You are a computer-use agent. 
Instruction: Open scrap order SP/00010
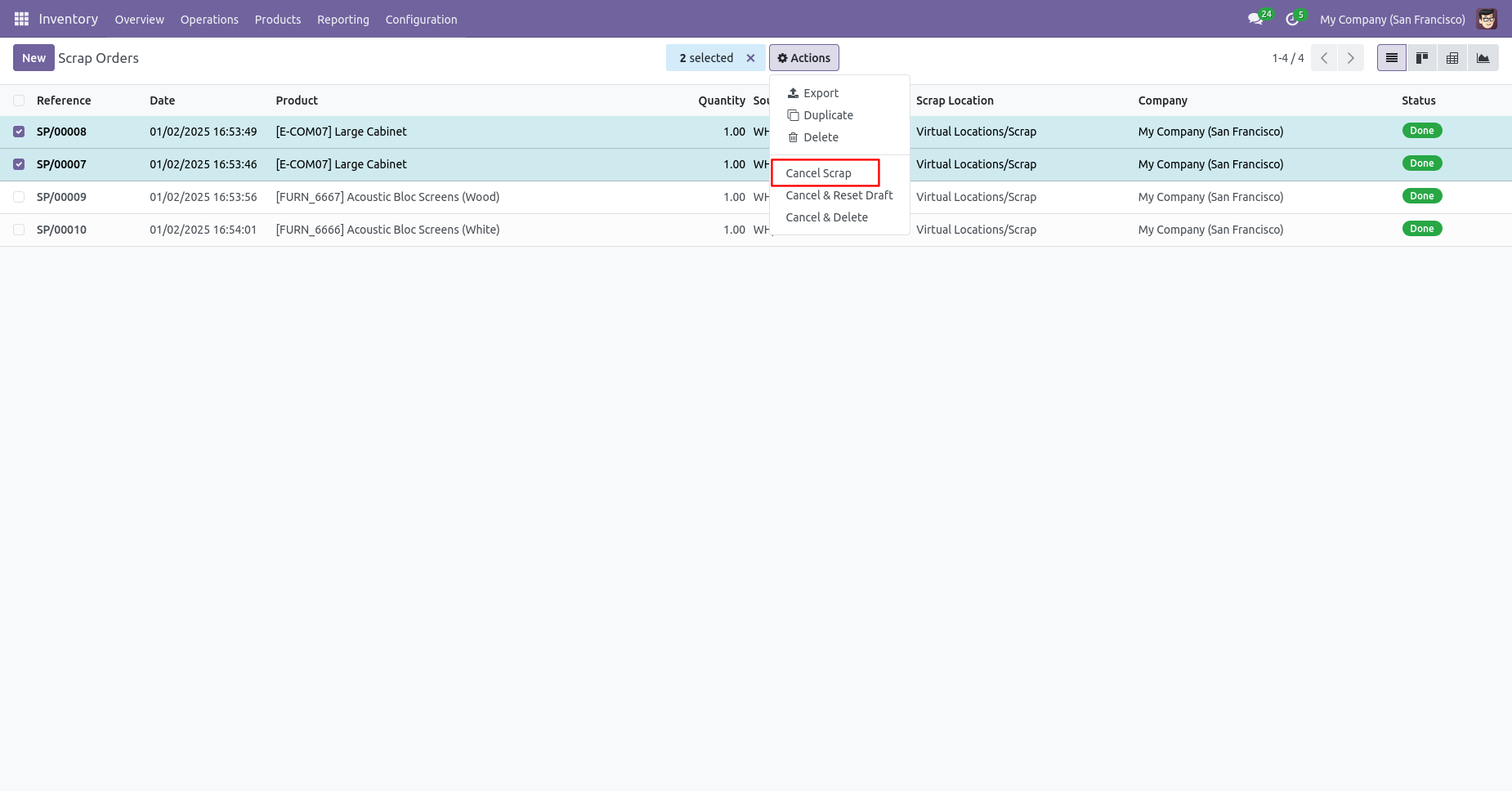(61, 230)
